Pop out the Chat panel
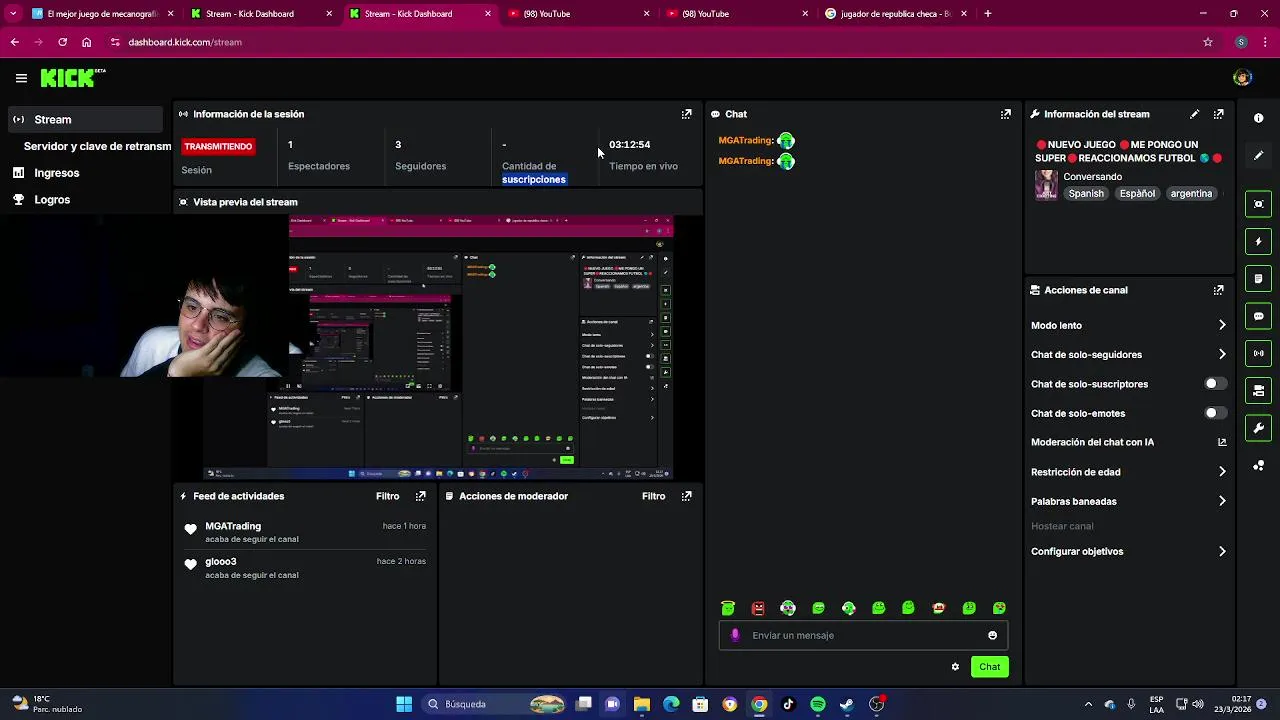The width and height of the screenshot is (1280, 720). click(x=1005, y=114)
